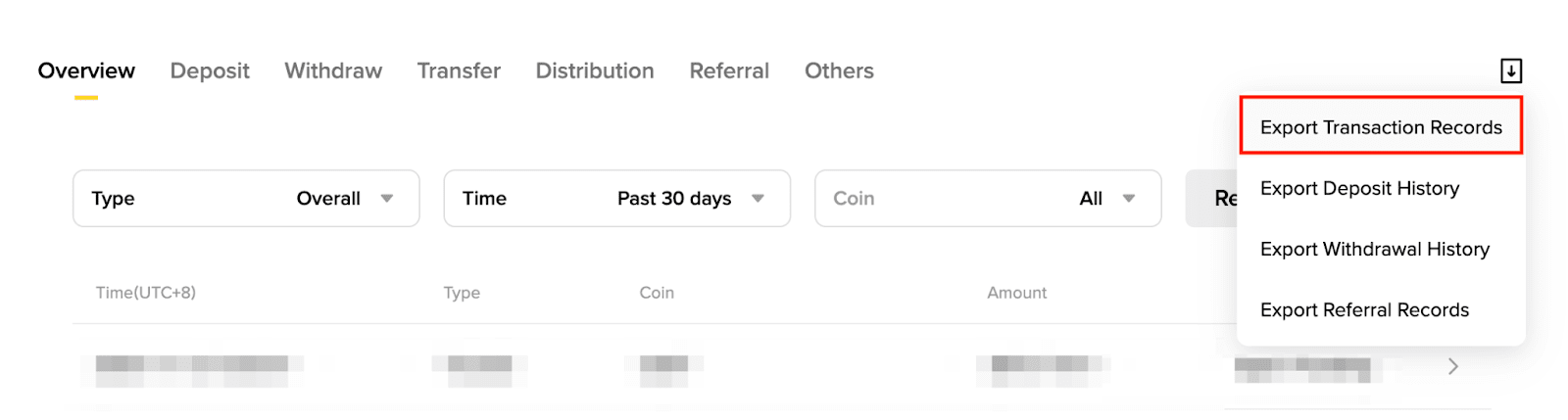Select the Distribution tab
The image size is (1568, 420).
(595, 70)
